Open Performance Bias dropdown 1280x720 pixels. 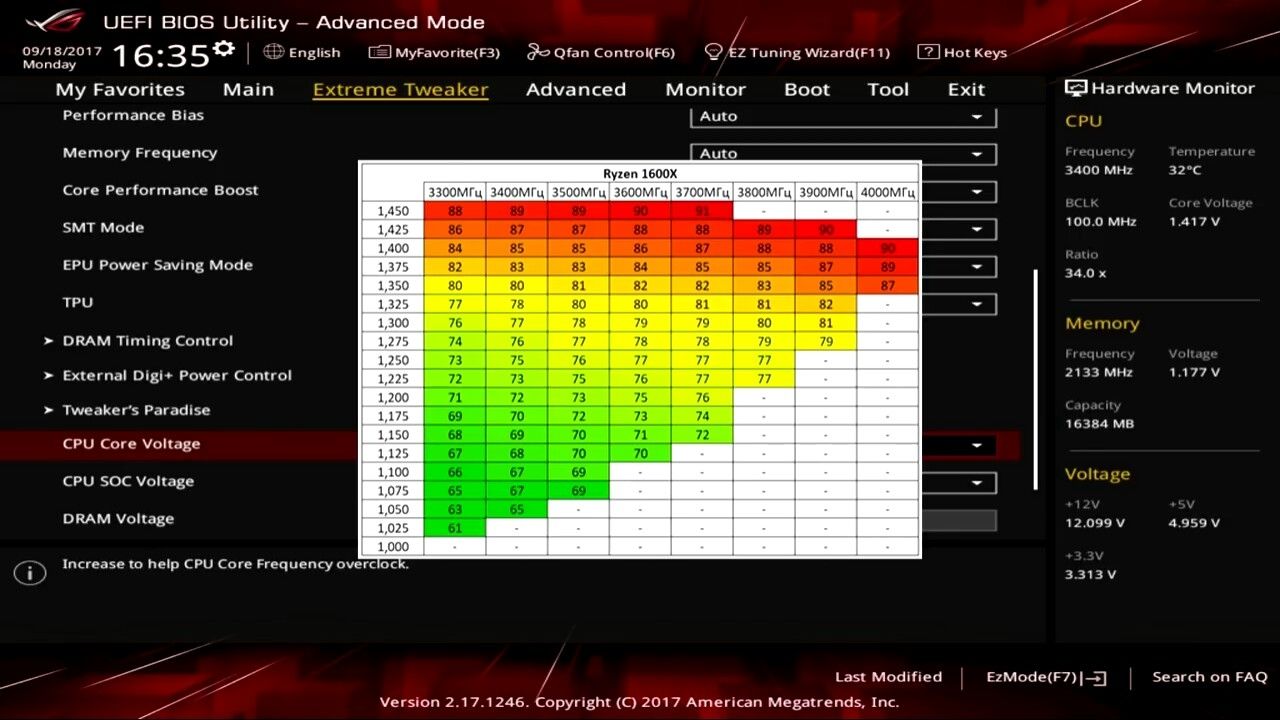843,116
